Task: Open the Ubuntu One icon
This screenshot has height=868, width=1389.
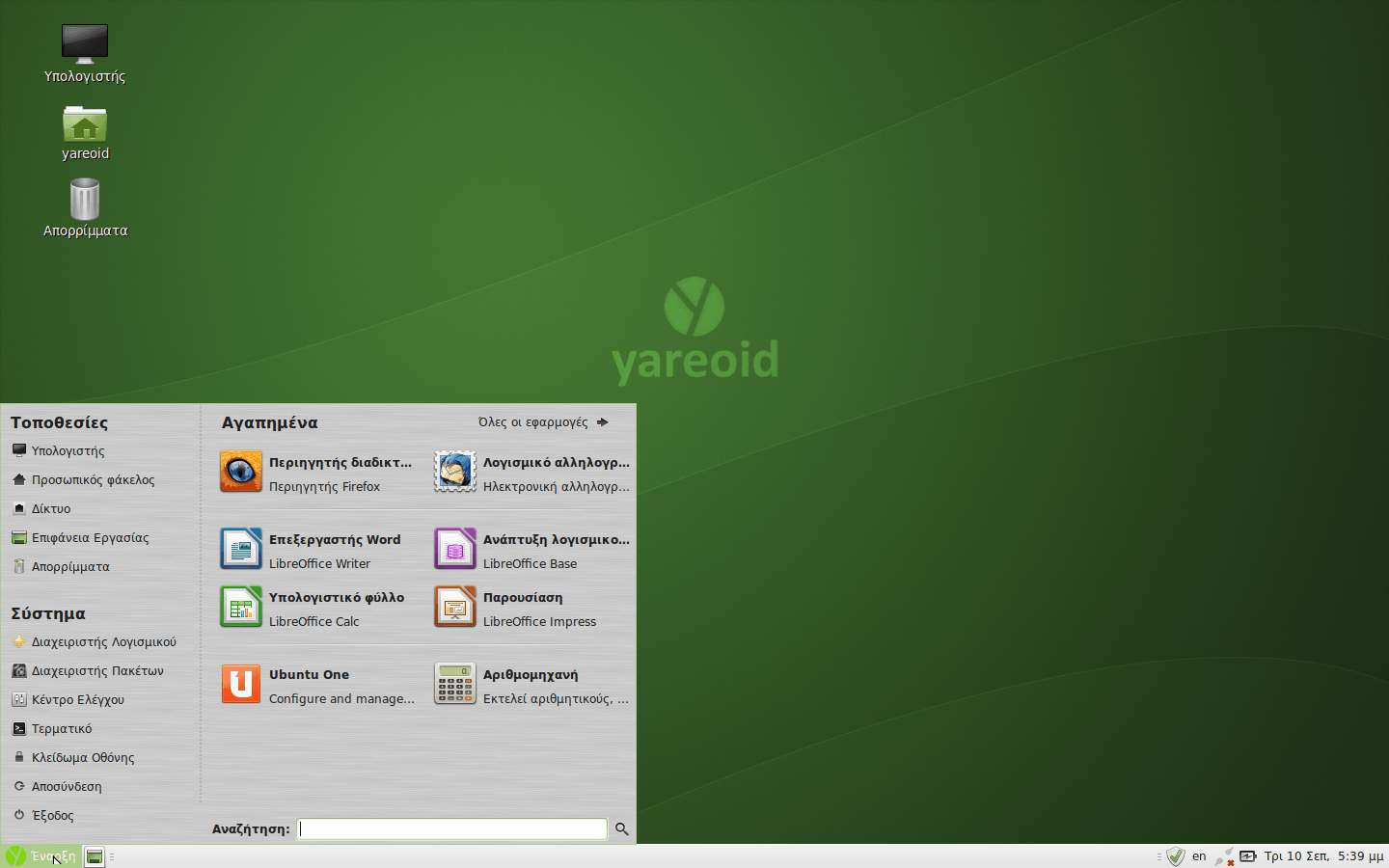Action: click(x=241, y=685)
